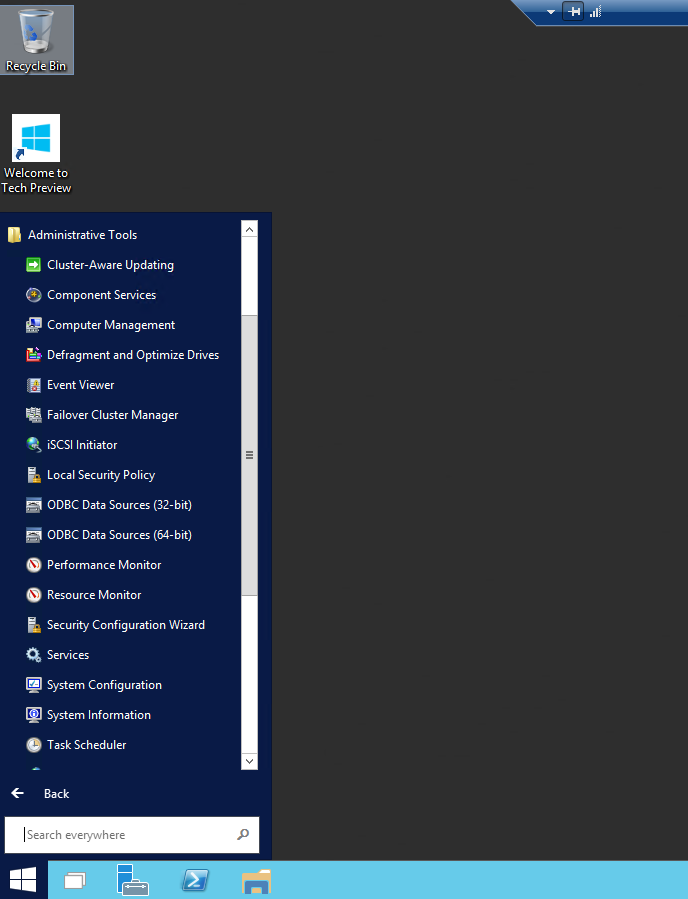Click the Resource Monitor icon
This screenshot has height=899, width=688.
point(34,595)
